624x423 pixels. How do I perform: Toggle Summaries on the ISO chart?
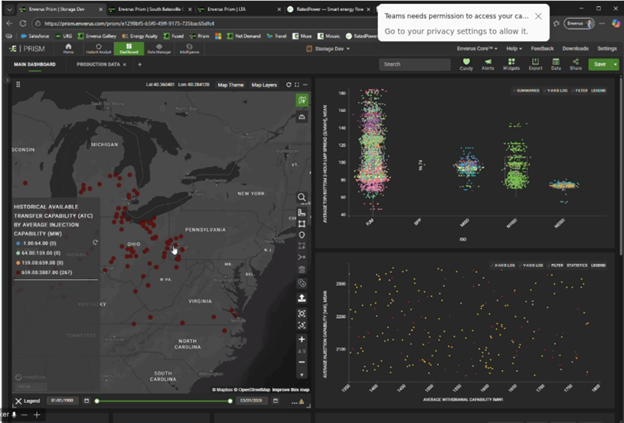(526, 91)
